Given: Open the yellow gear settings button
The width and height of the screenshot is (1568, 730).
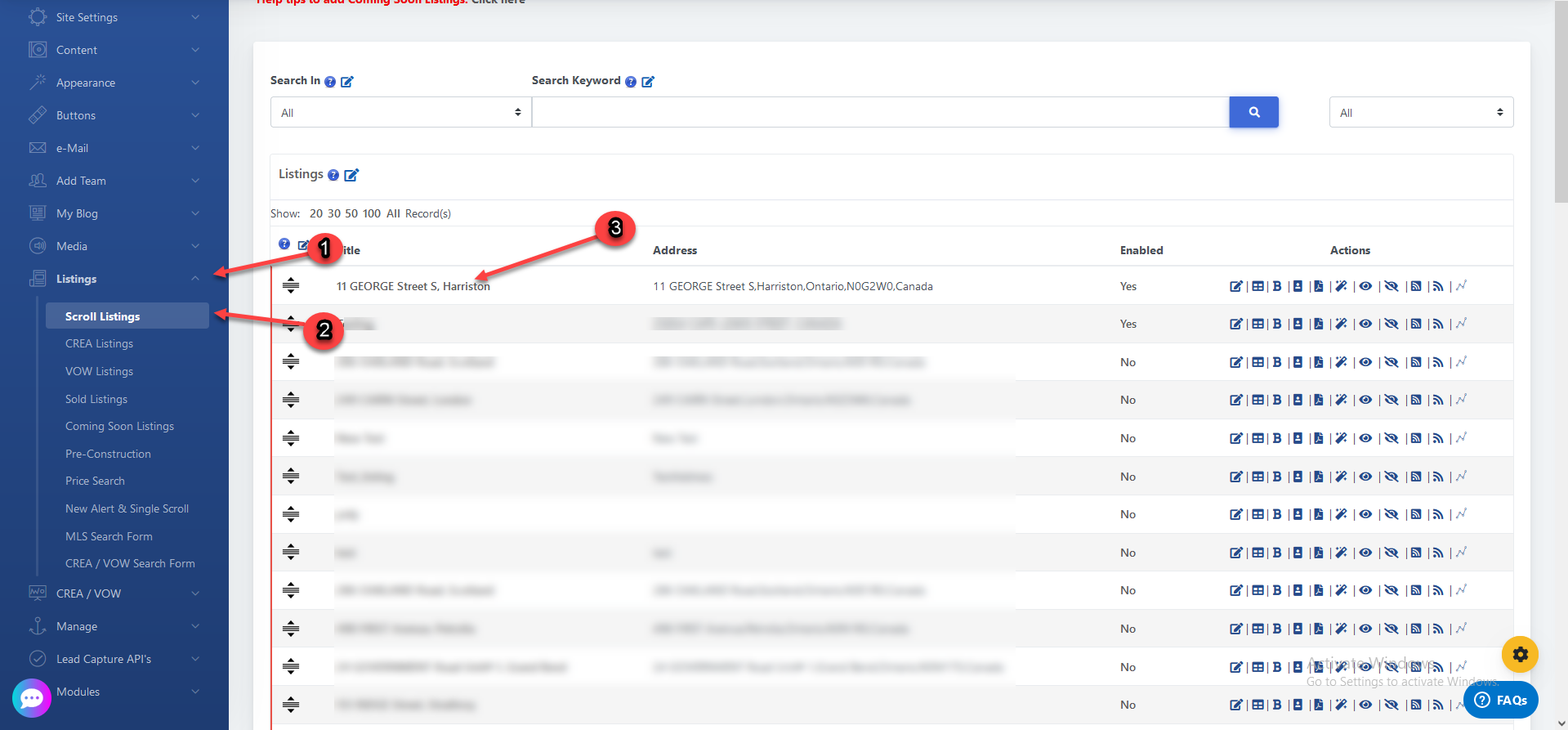Looking at the screenshot, I should [x=1520, y=654].
